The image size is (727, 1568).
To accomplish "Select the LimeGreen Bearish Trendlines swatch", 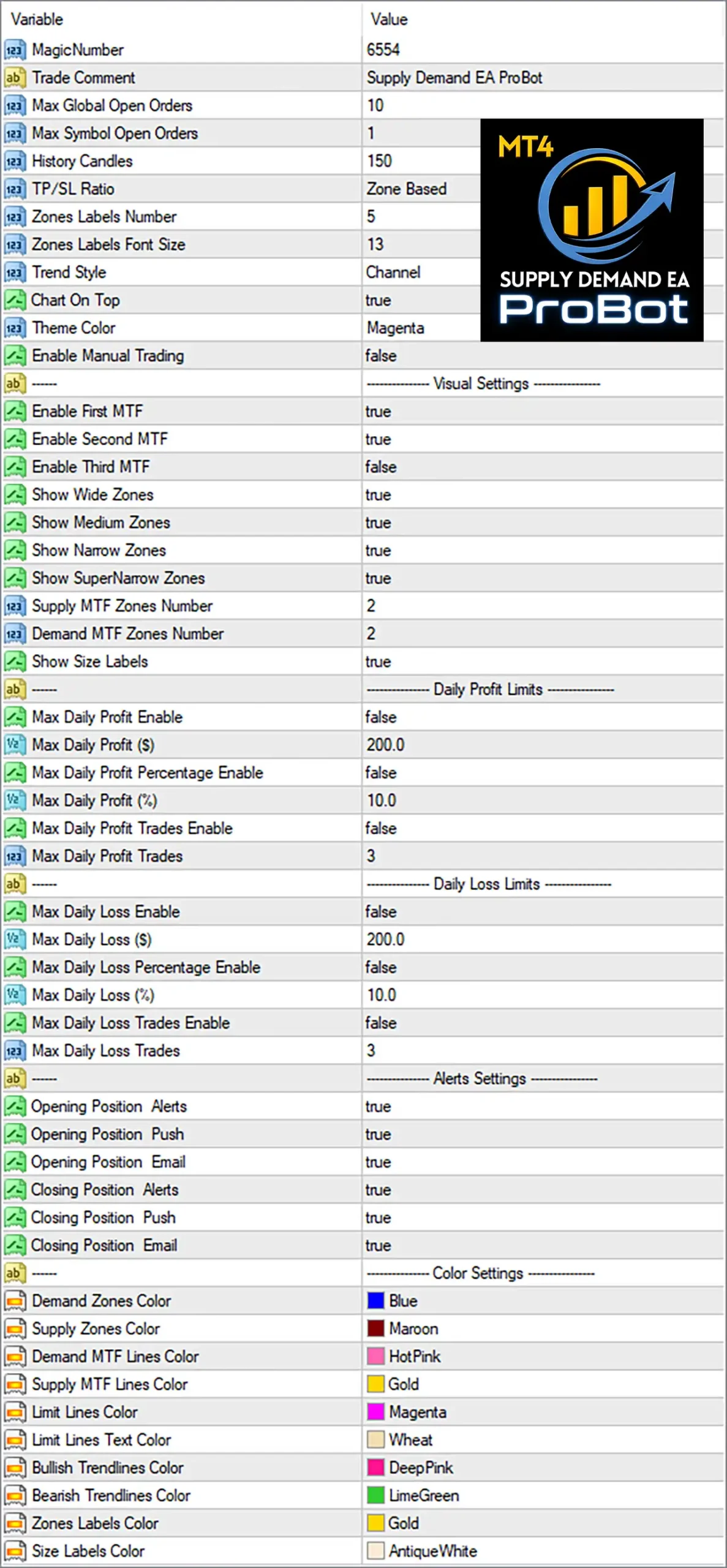I will 375,1496.
